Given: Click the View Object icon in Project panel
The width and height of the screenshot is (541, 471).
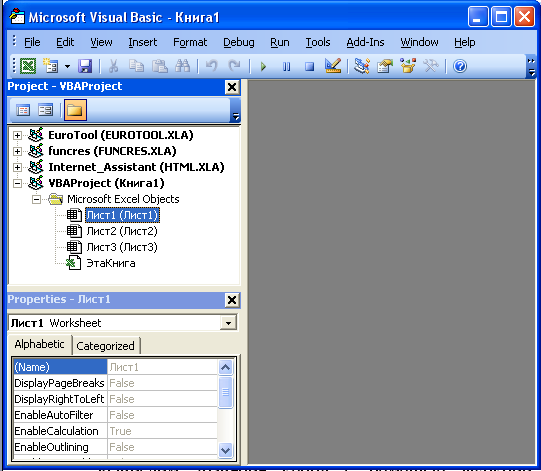Looking at the screenshot, I should (x=46, y=110).
